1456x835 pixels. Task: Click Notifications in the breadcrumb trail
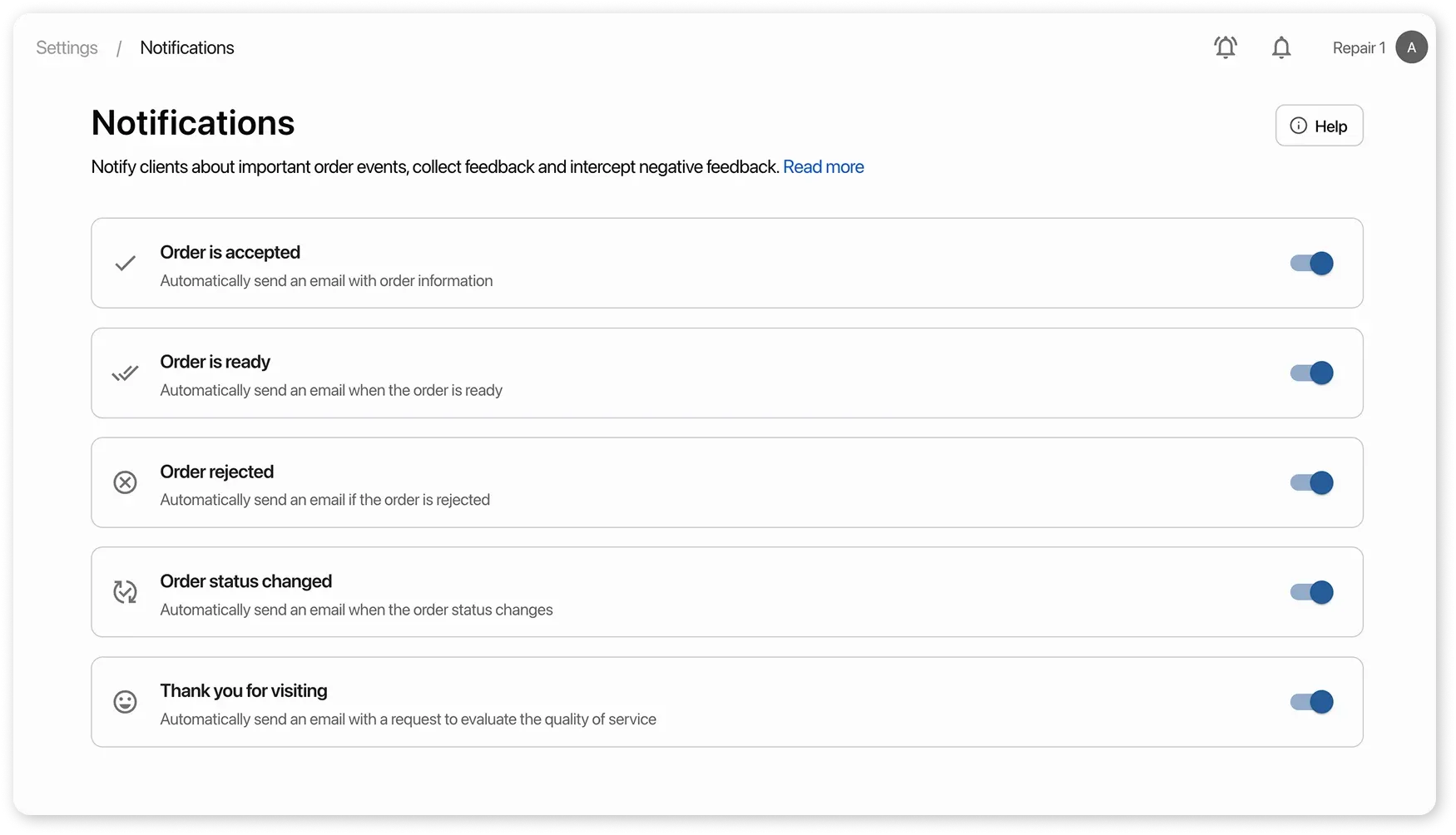(186, 47)
